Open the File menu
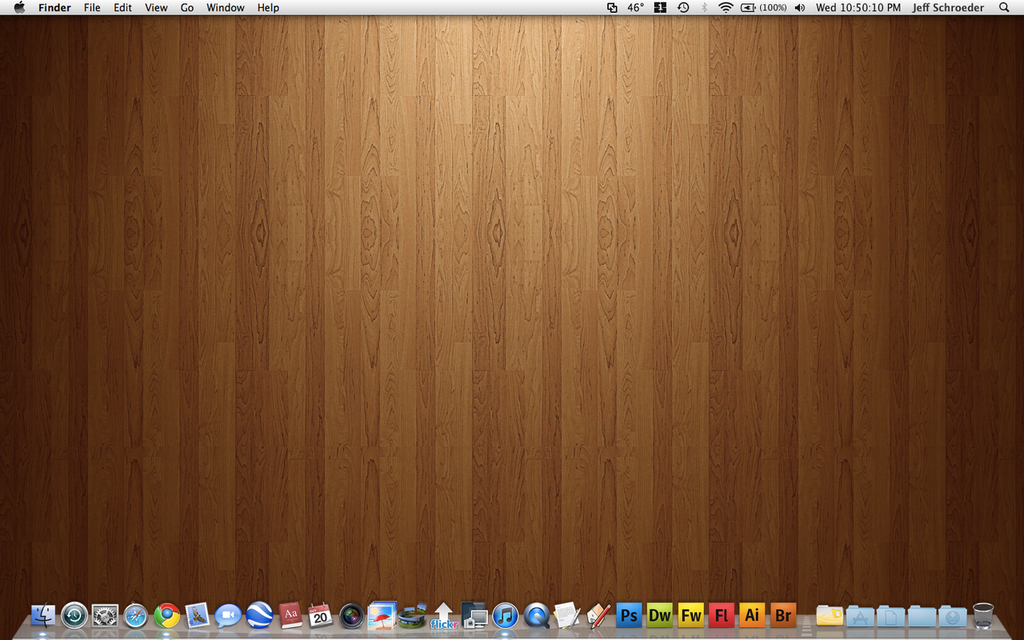1024x640 pixels. [92, 7]
